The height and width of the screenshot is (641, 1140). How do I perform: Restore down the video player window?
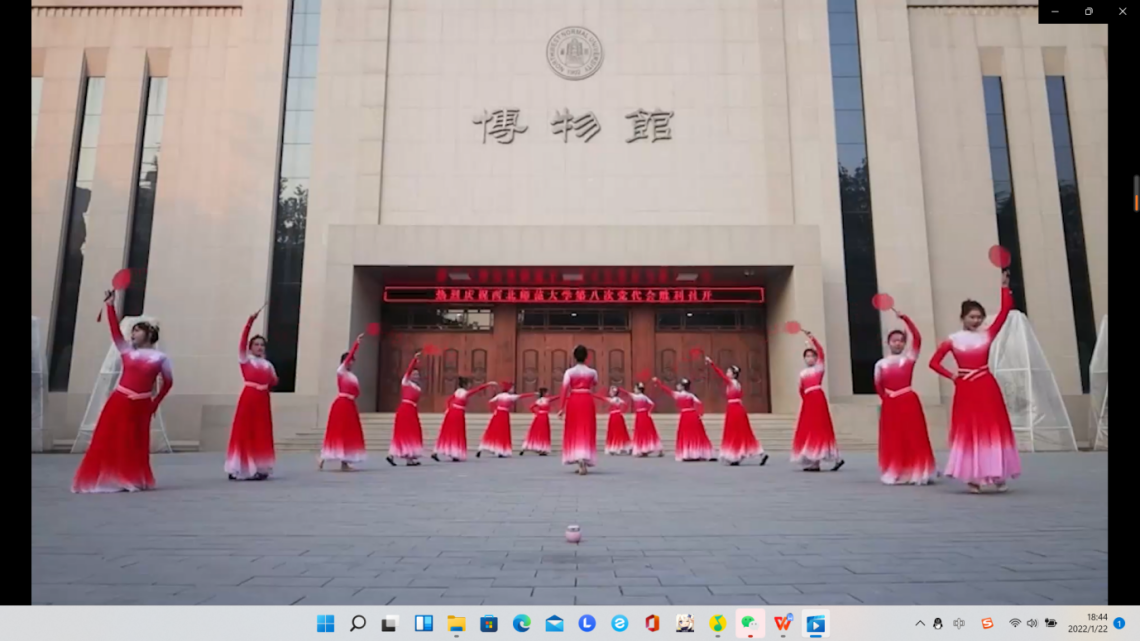pyautogui.click(x=1089, y=11)
